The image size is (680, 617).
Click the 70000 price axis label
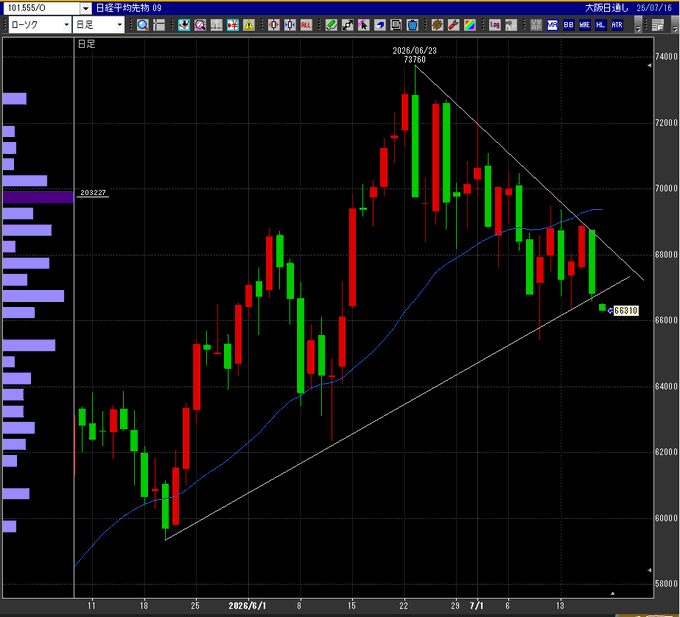point(666,188)
